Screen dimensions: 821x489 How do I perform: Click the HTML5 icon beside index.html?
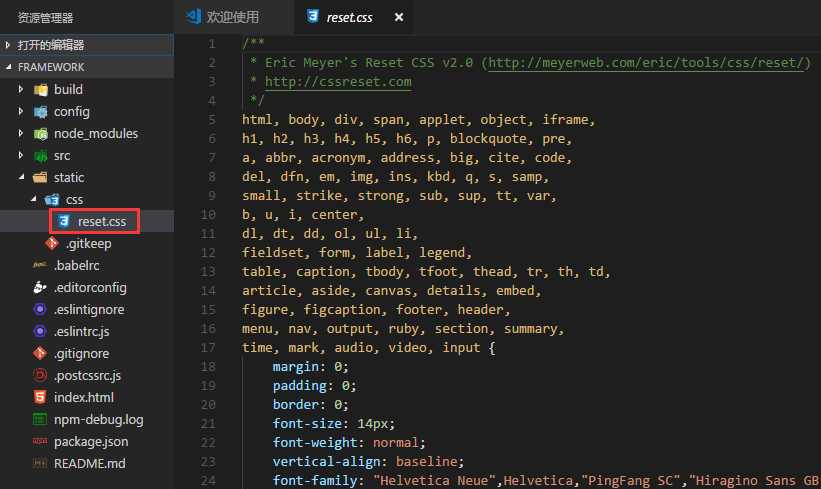40,397
